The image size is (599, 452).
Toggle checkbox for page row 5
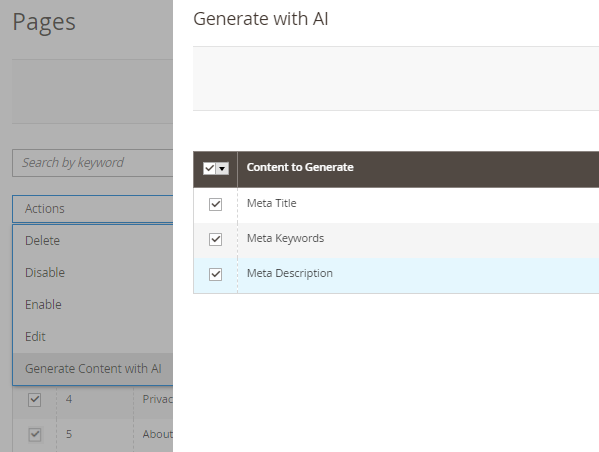click(34, 435)
